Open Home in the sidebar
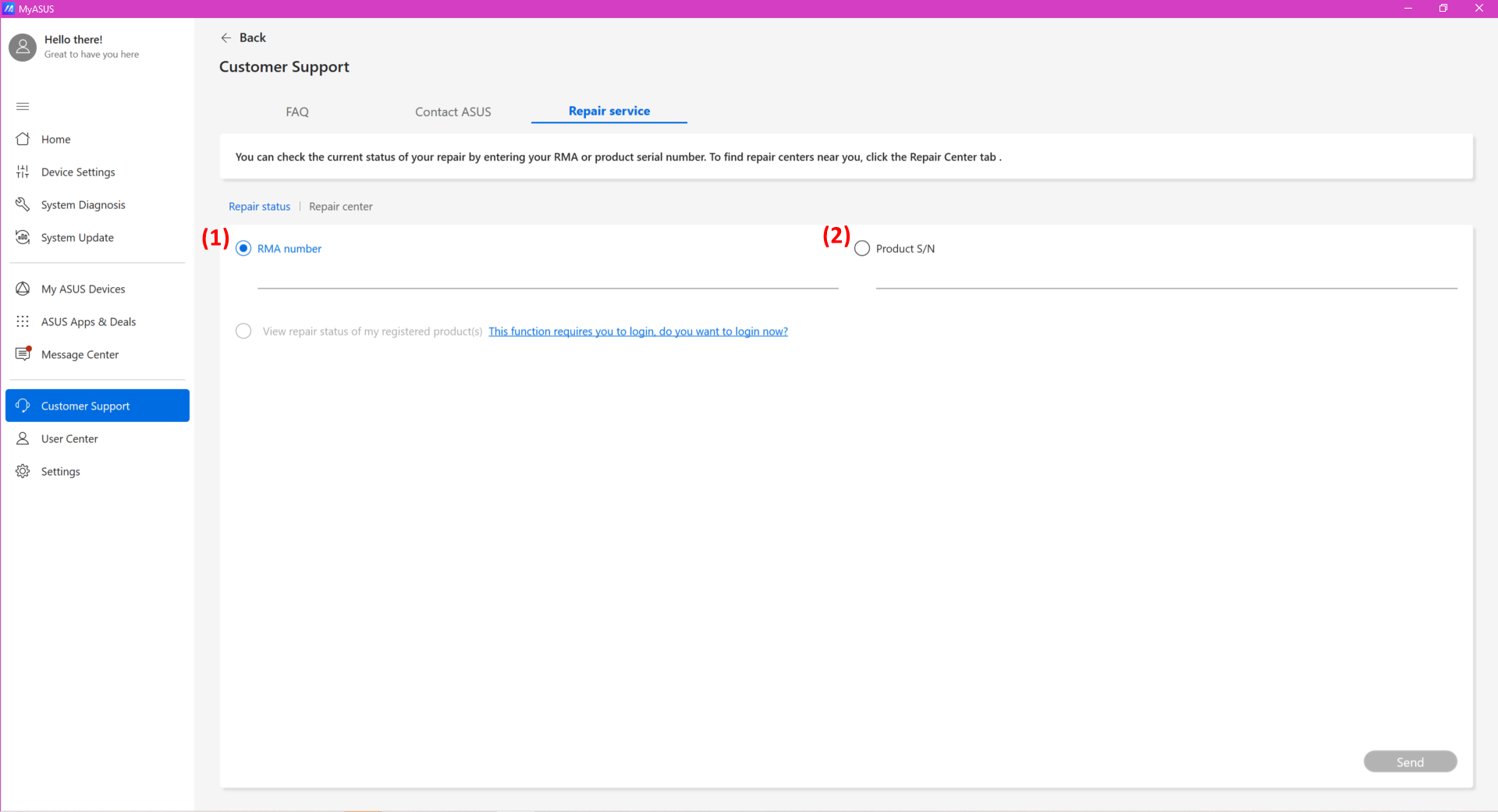Viewport: 1498px width, 812px height. (98, 139)
